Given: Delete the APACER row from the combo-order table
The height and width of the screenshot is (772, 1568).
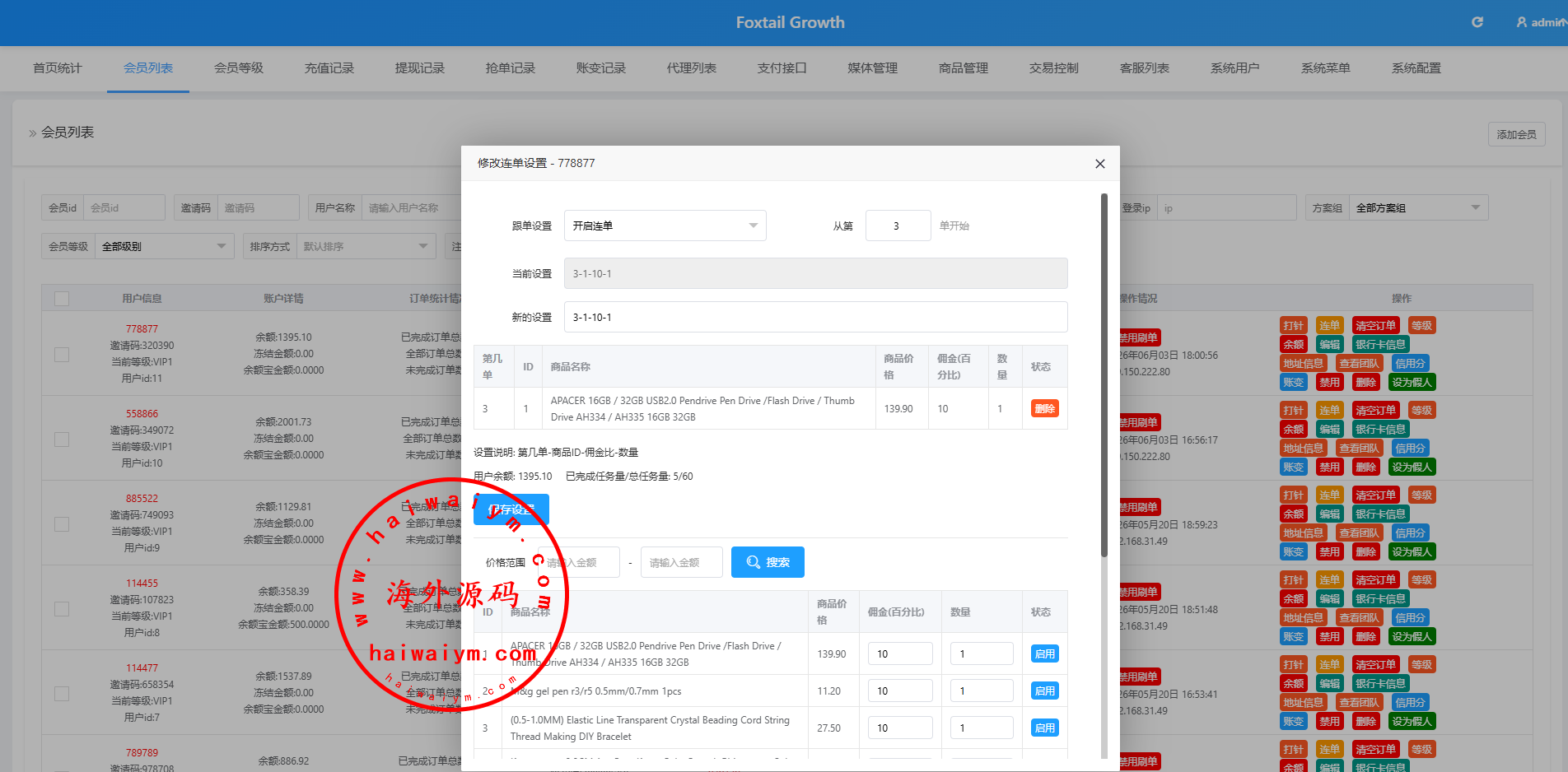Looking at the screenshot, I should [1045, 409].
